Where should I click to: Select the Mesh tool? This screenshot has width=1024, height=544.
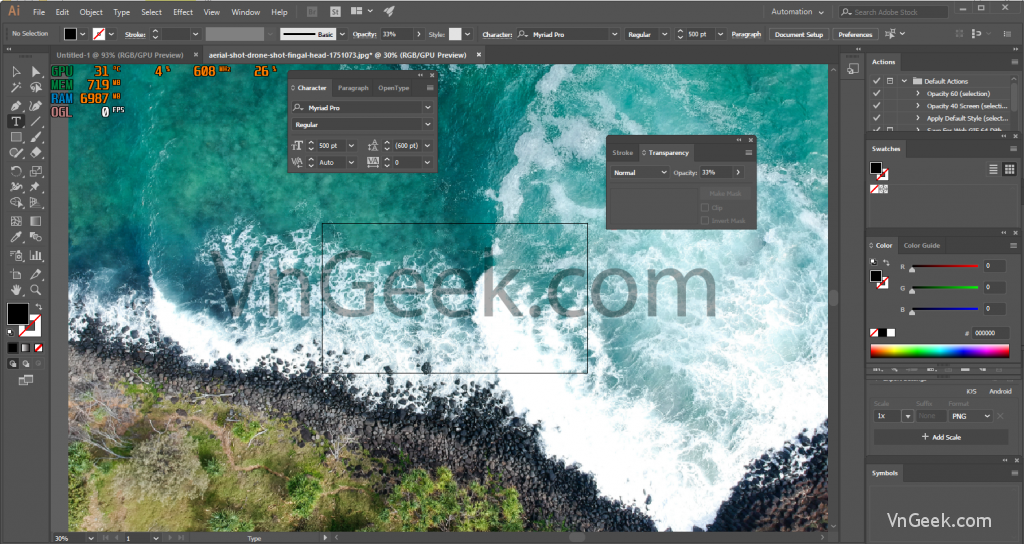click(16, 221)
